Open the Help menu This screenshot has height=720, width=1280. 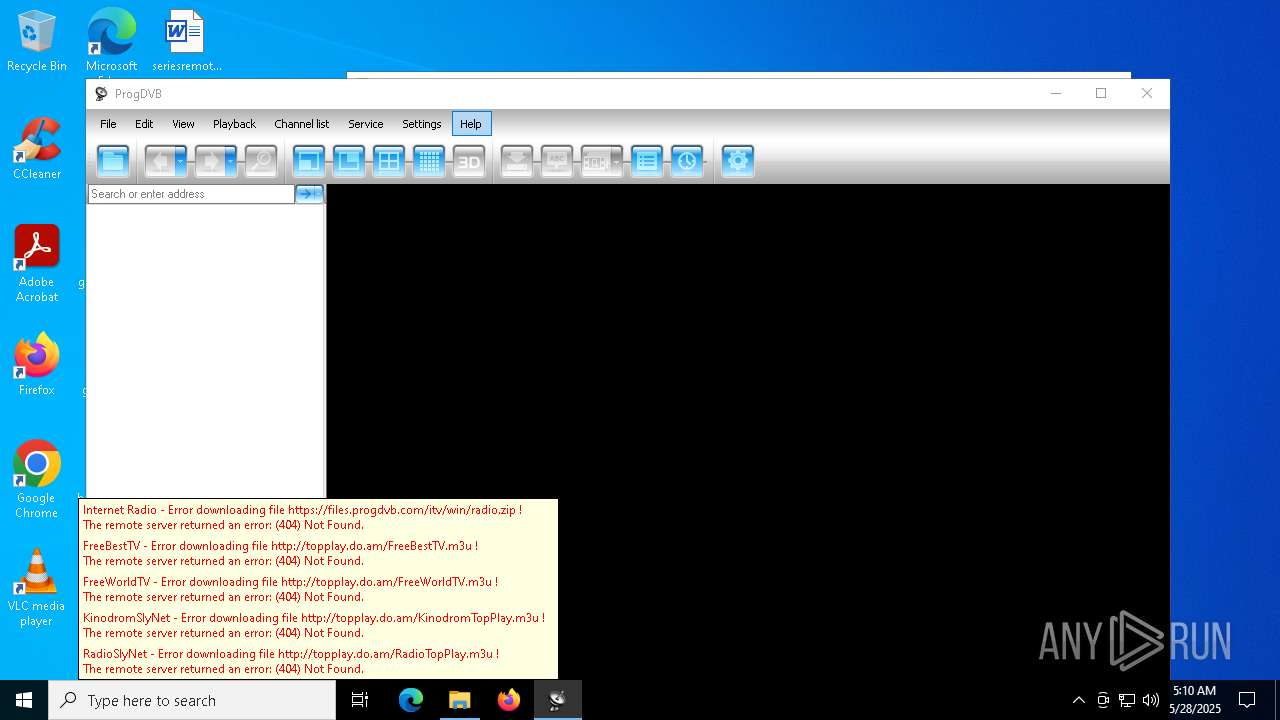pyautogui.click(x=471, y=124)
